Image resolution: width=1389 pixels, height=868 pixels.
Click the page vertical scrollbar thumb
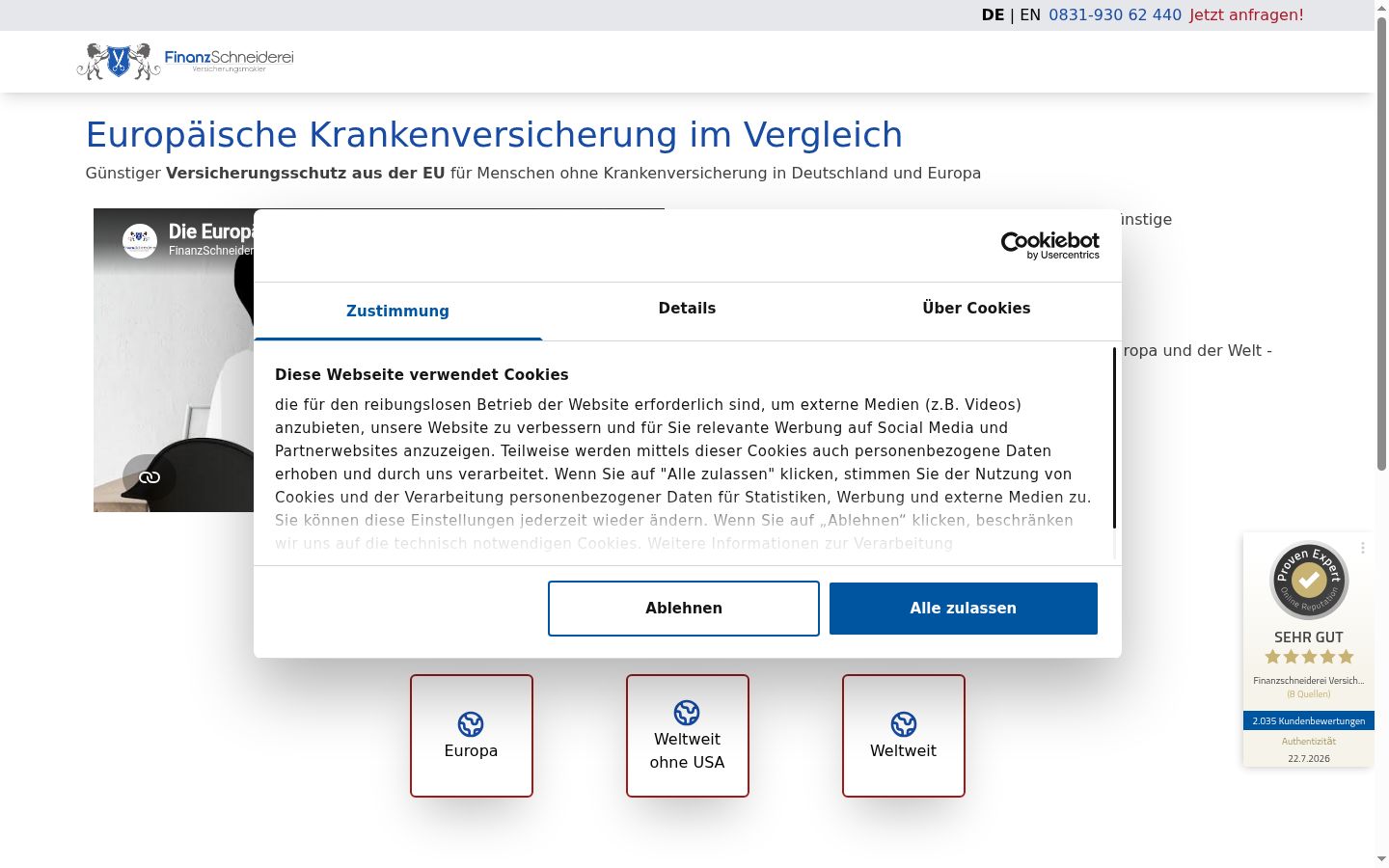1381,242
